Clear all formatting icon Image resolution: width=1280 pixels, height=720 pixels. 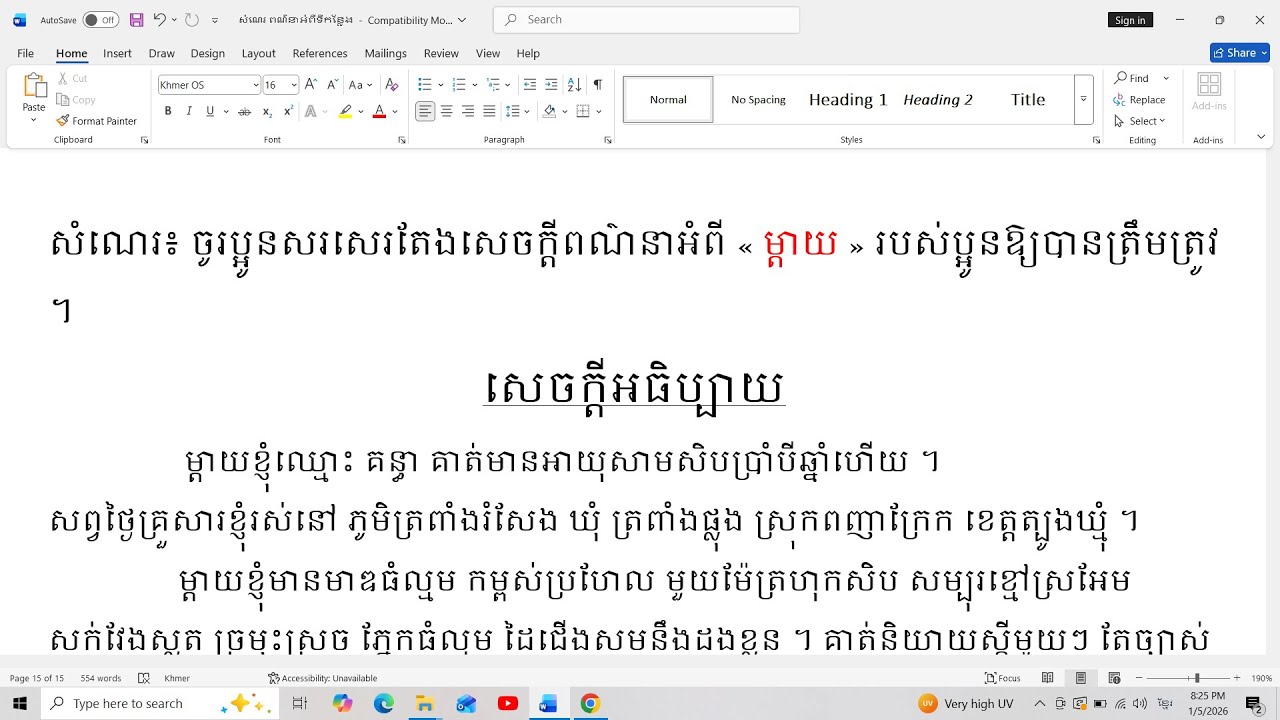coord(392,85)
